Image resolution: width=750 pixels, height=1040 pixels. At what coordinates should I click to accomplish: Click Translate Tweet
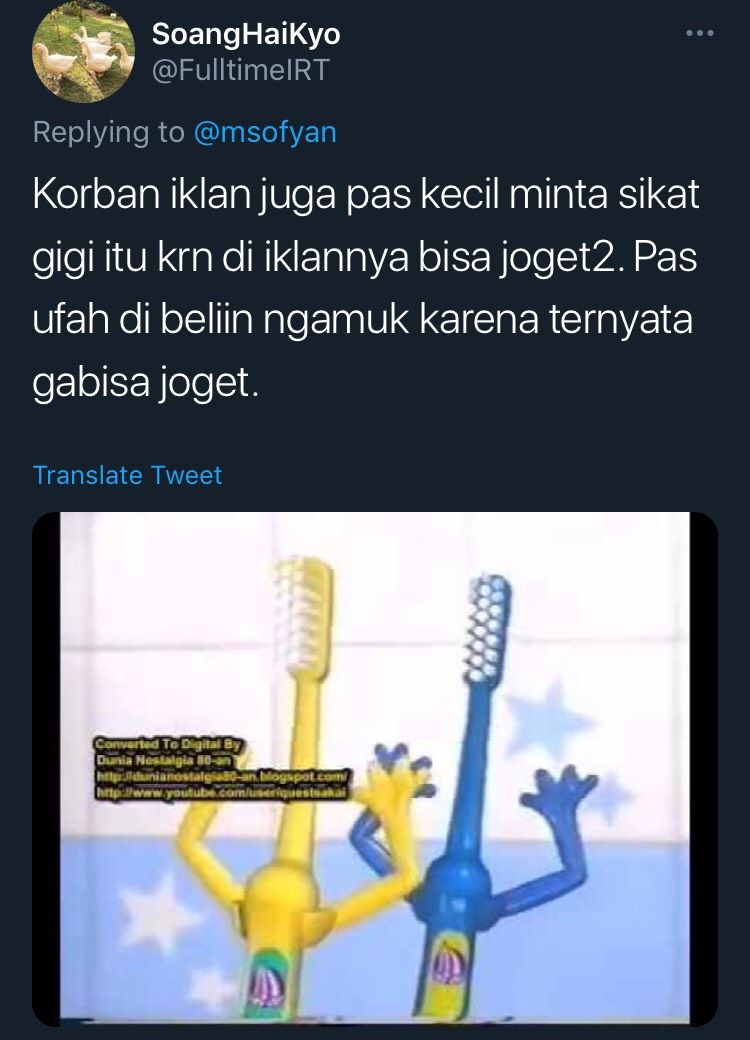point(127,475)
